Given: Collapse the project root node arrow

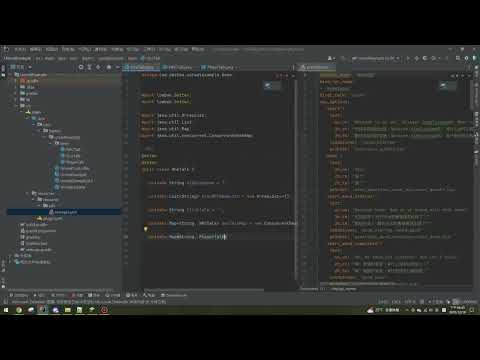Looking at the screenshot, I should pyautogui.click(x=11, y=75).
